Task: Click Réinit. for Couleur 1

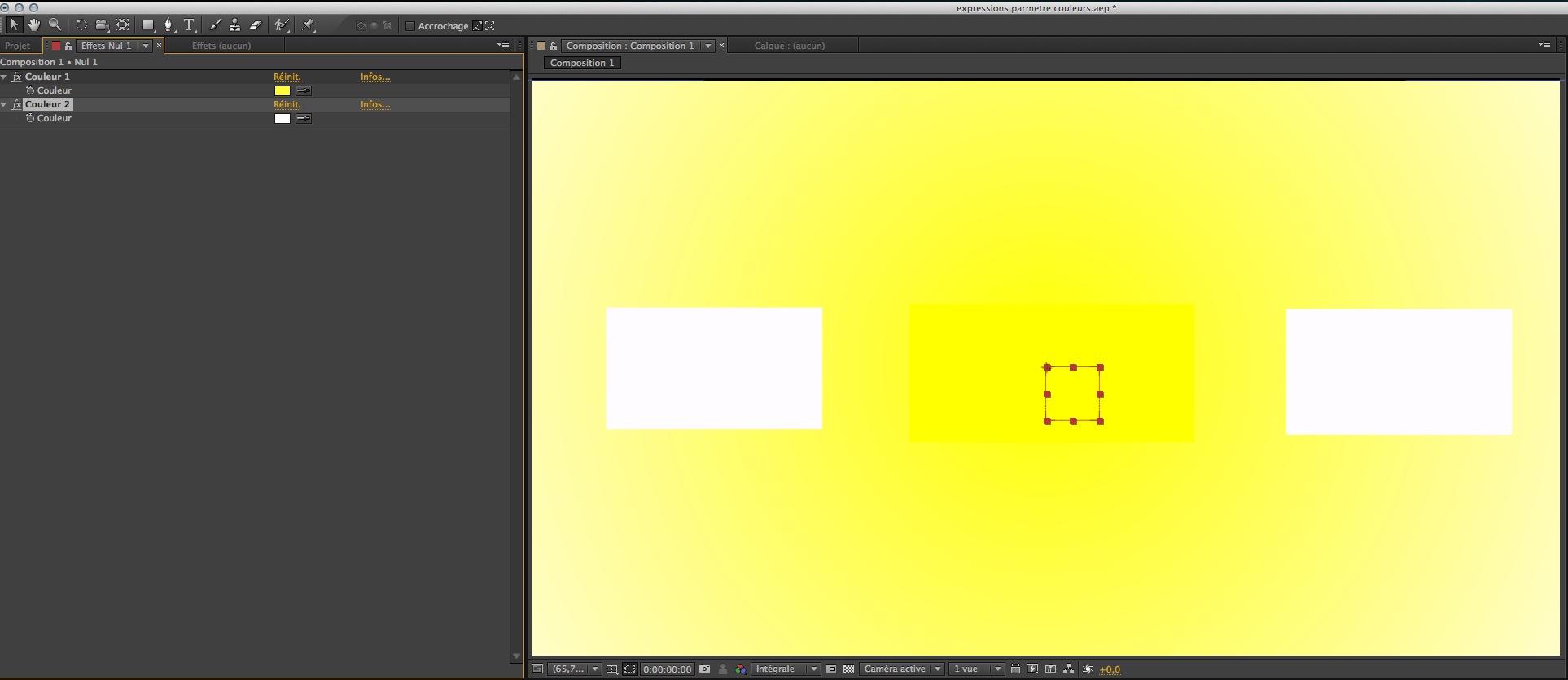Action: coord(287,77)
